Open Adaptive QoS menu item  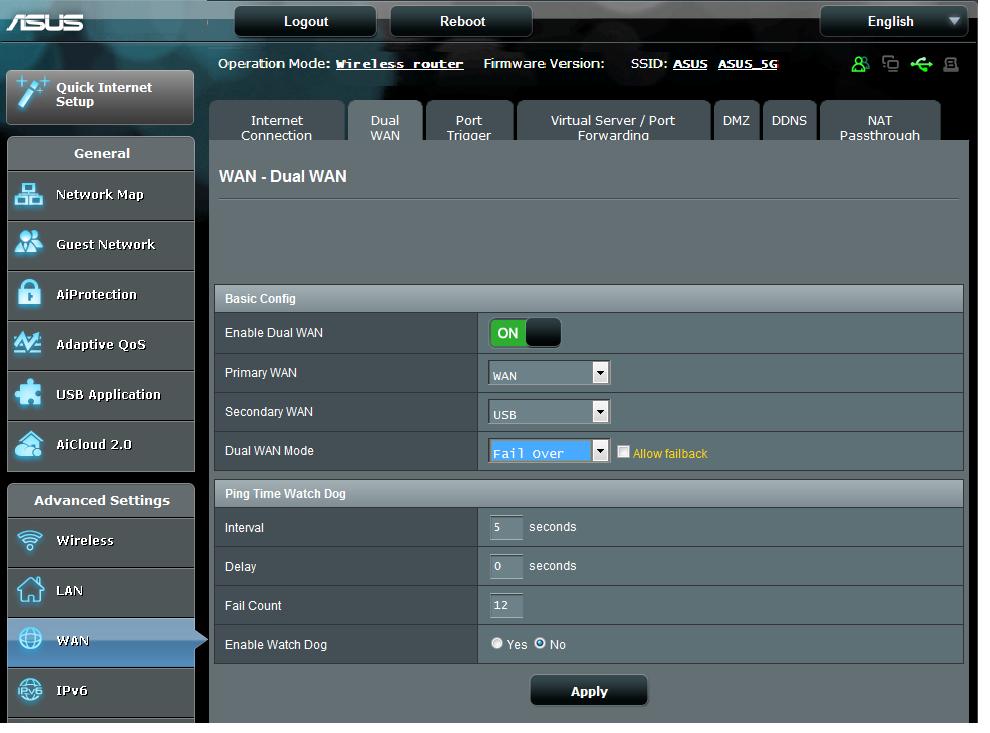(x=101, y=345)
